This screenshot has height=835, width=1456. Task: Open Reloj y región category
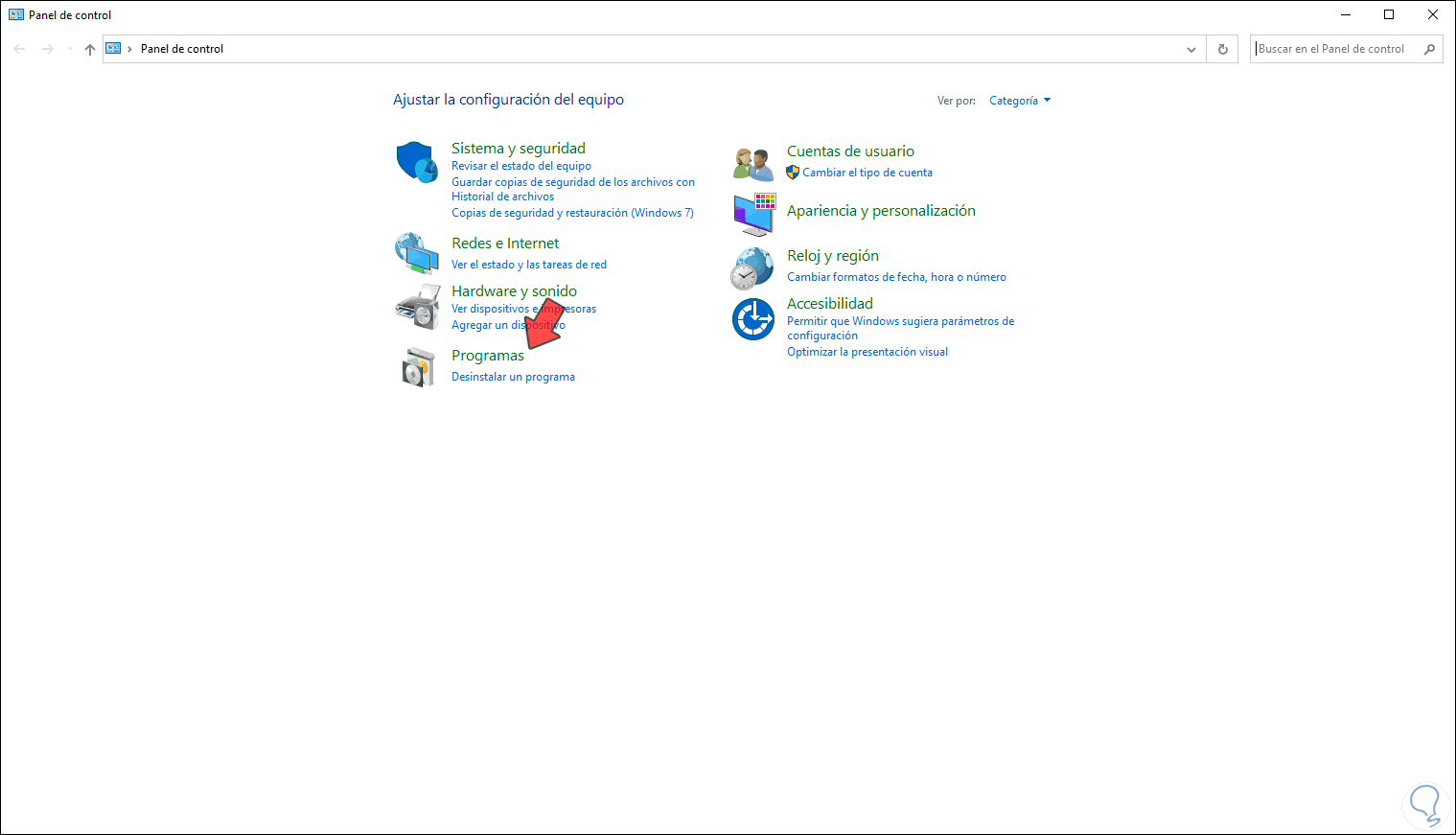click(x=833, y=256)
